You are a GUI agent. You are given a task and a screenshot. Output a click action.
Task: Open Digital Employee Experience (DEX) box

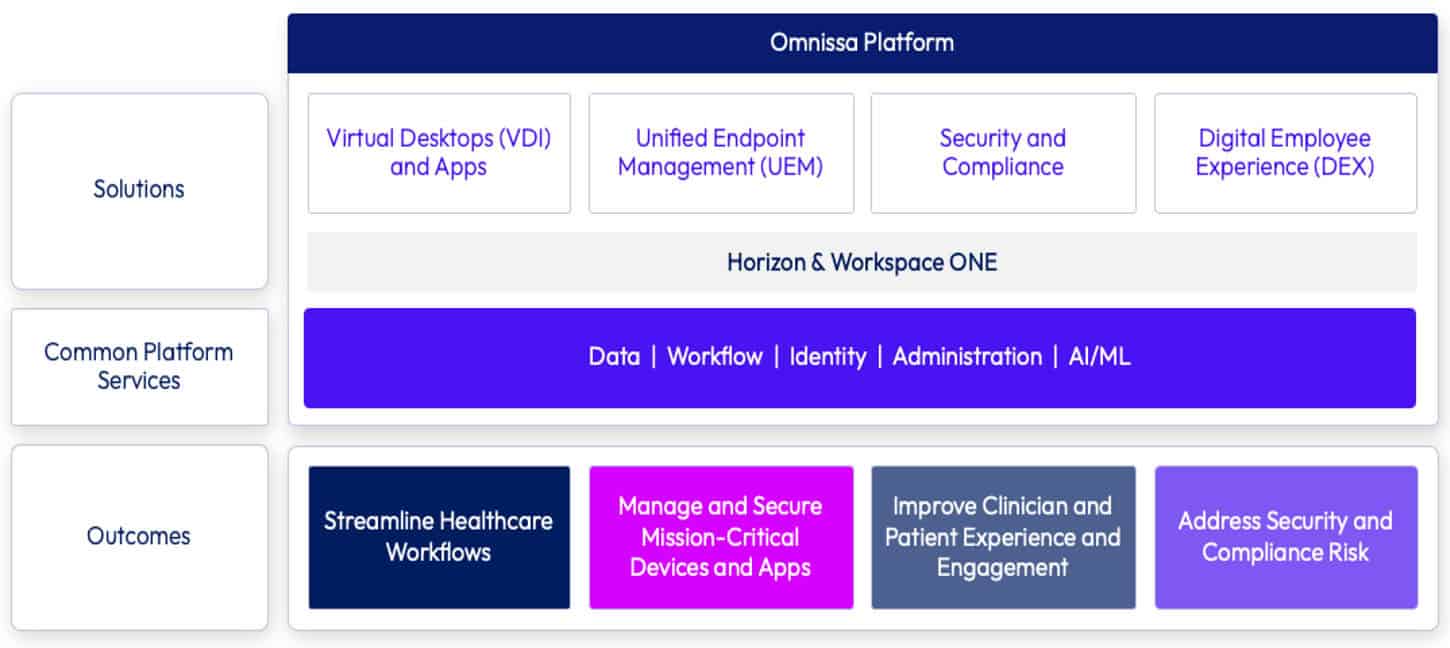click(1285, 153)
